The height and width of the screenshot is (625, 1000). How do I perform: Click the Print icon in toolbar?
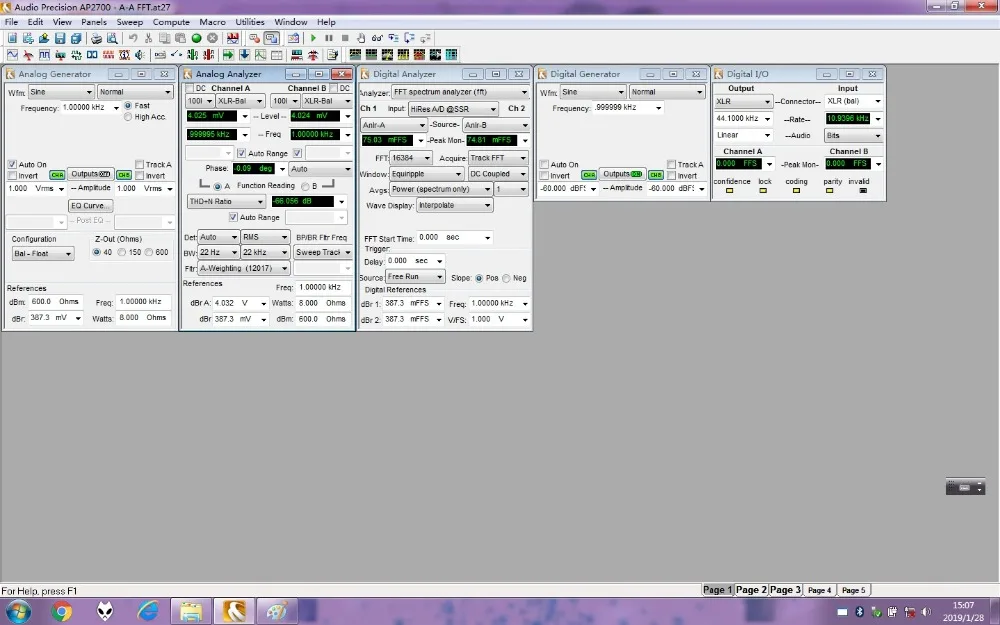[x=95, y=38]
